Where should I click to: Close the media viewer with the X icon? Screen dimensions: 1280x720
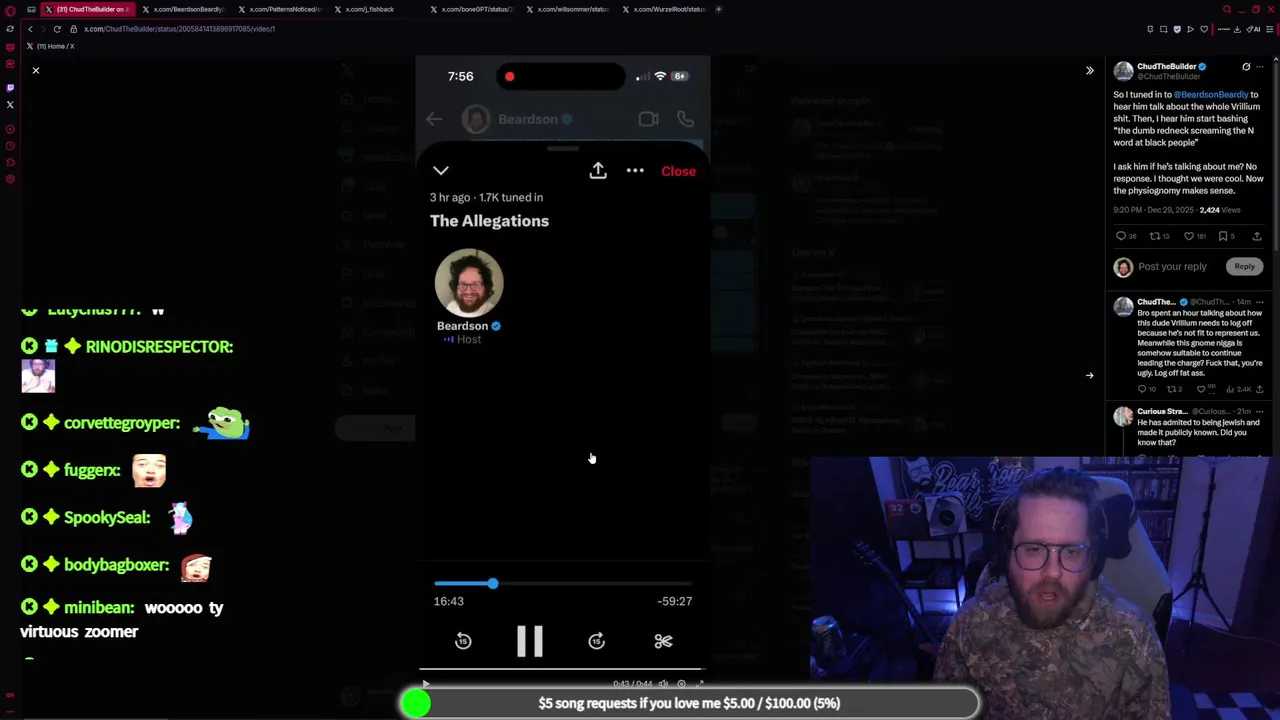pos(36,70)
